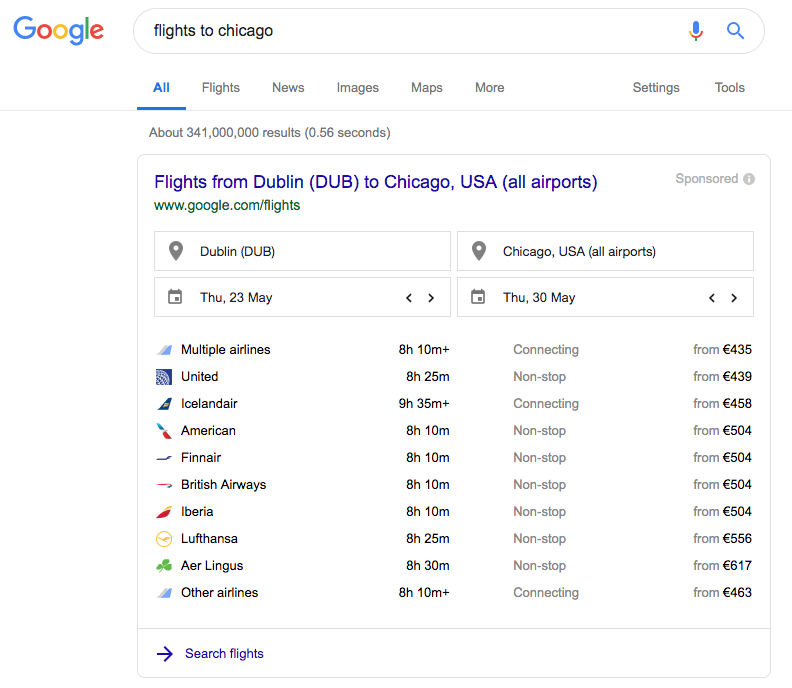Click the price from €439
Image resolution: width=792 pixels, height=688 pixels.
(x=722, y=377)
